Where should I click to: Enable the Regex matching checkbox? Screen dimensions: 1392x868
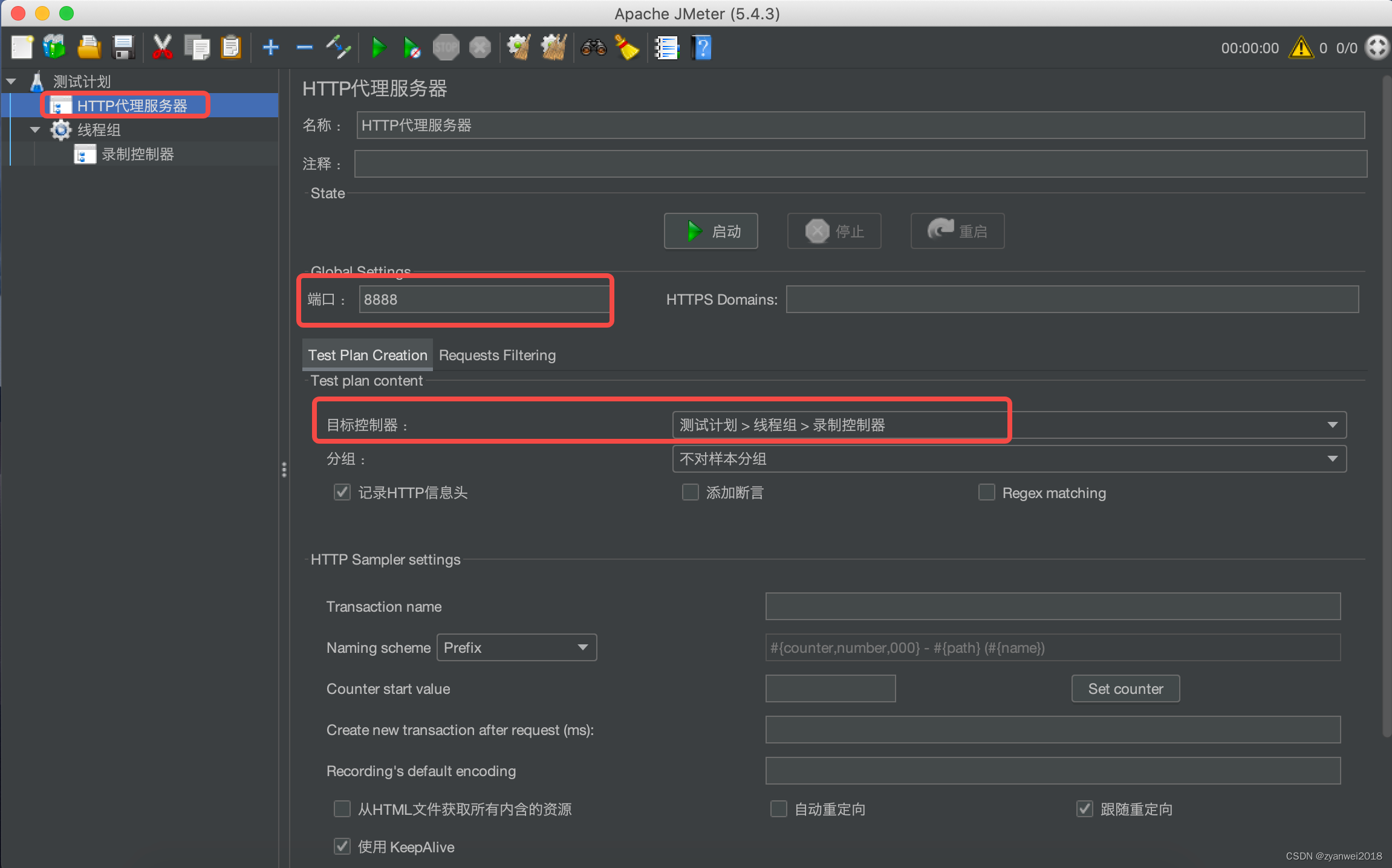987,492
